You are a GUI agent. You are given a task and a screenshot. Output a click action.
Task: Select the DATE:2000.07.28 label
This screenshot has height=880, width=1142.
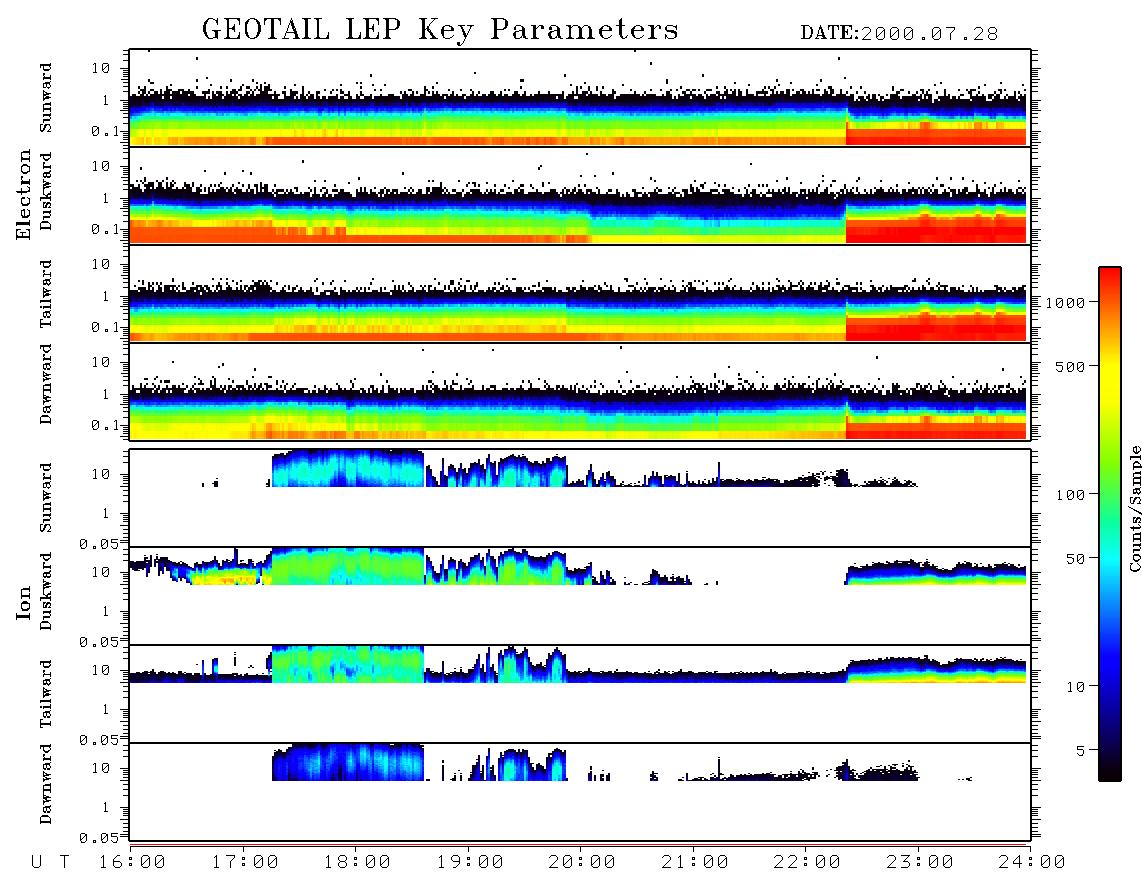[899, 34]
